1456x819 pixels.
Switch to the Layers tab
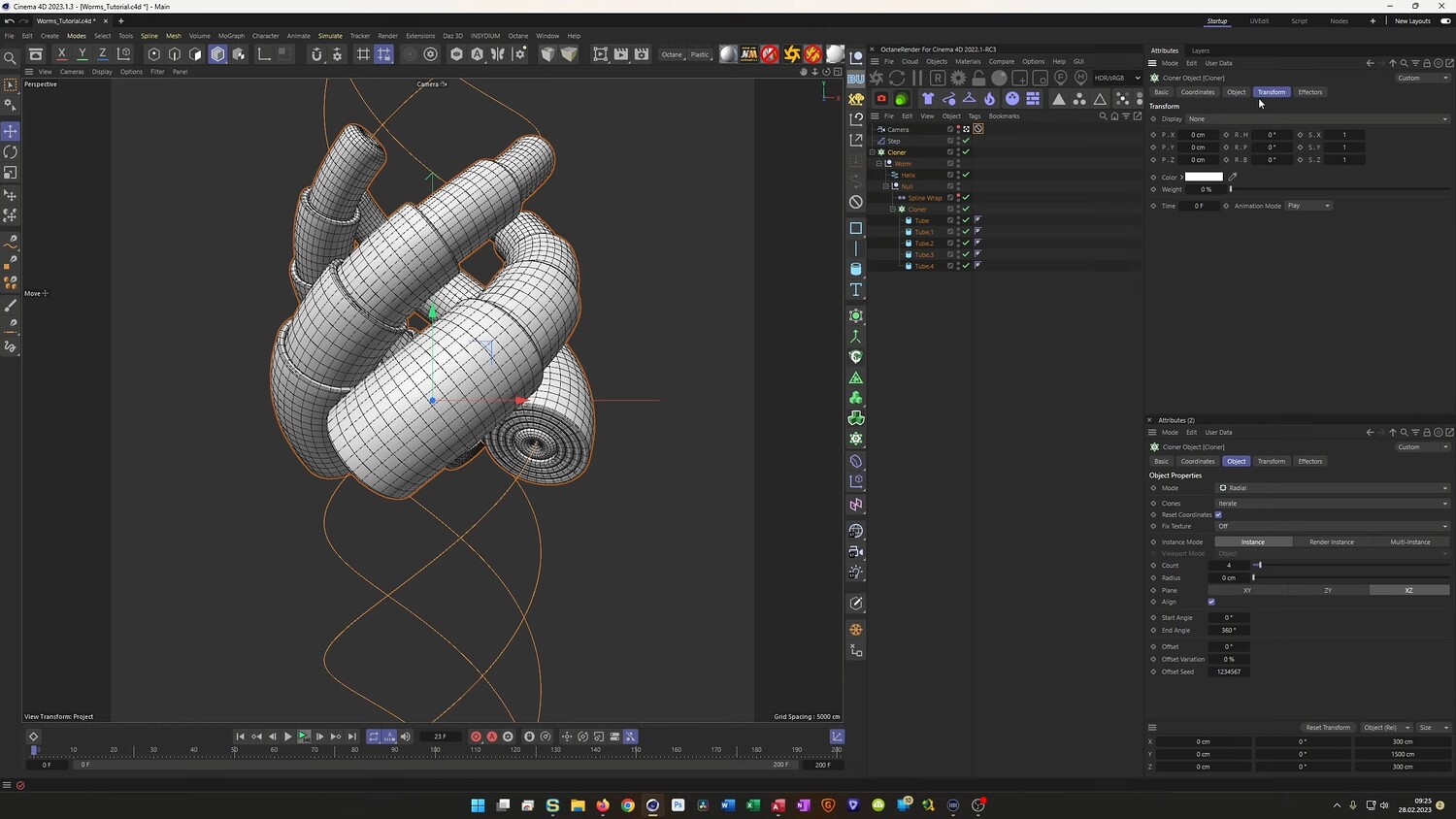(1201, 50)
